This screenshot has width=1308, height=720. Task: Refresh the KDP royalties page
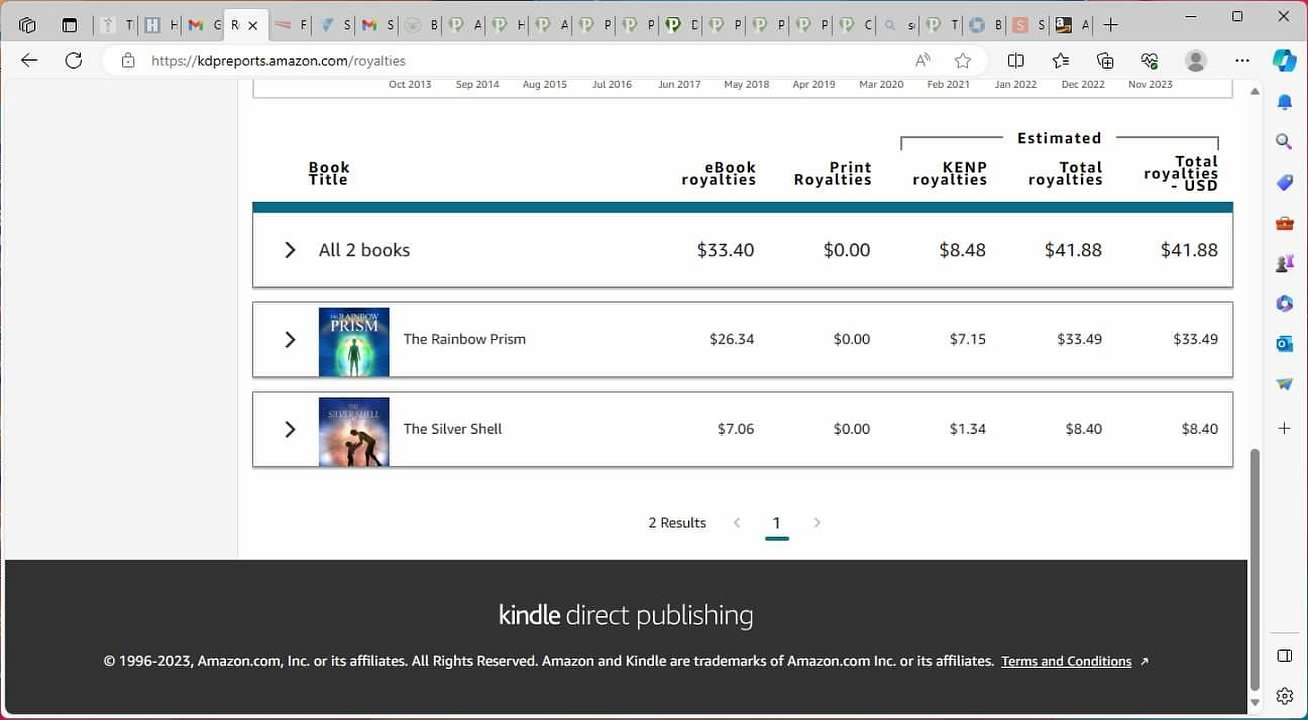[x=73, y=61]
